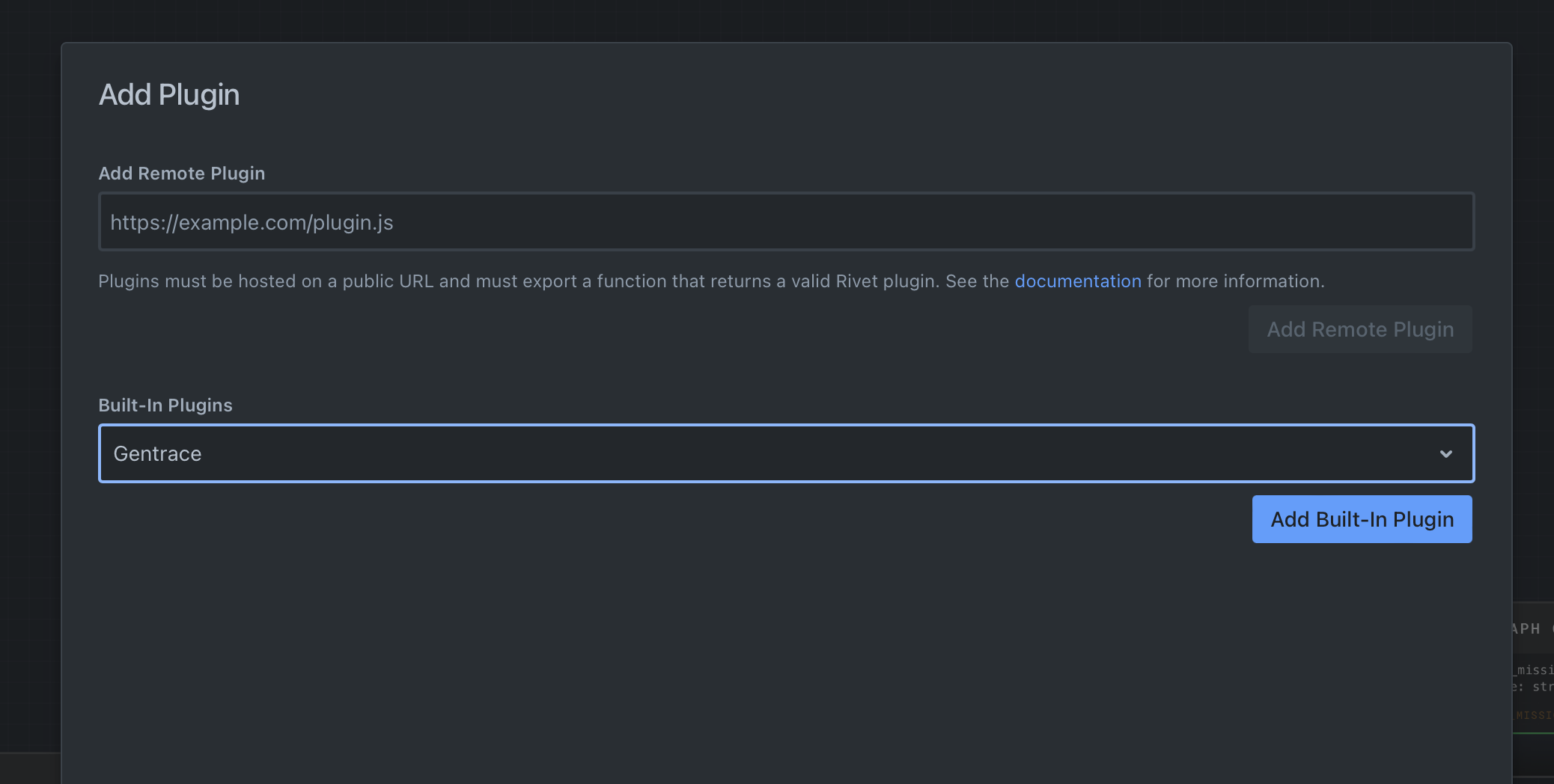Click the plugin hosting help text
The width and height of the screenshot is (1554, 784).
pyautogui.click(x=554, y=281)
